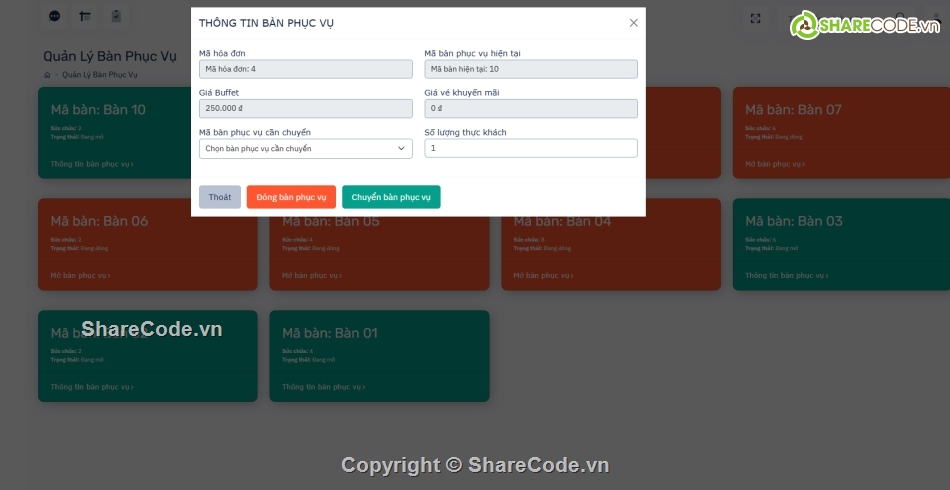Click 'Quản Lý Bàn Phục Vụ' breadcrumb link
Viewport: 950px width, 490px height.
[x=100, y=75]
